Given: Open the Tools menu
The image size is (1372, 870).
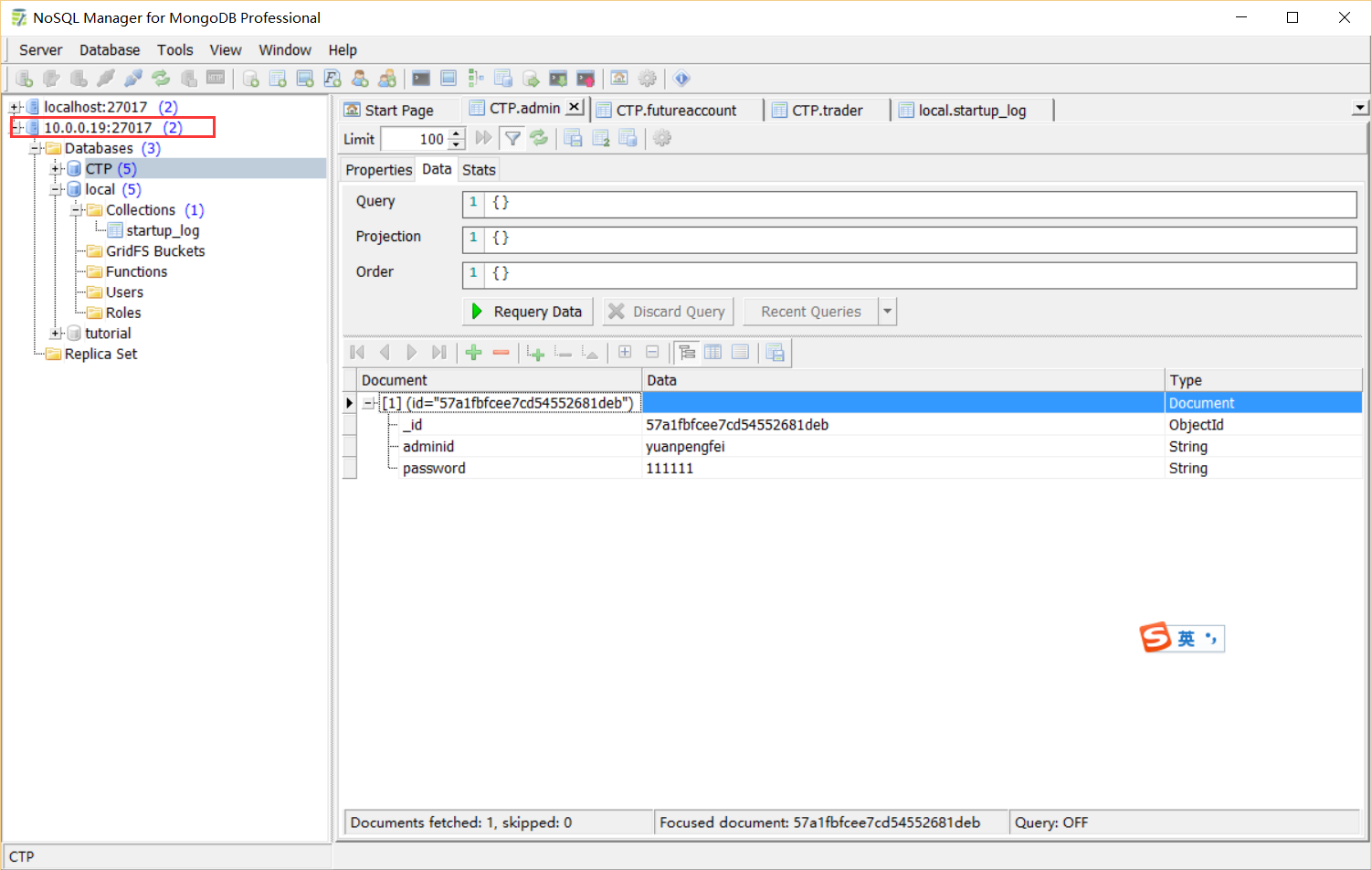Looking at the screenshot, I should pos(174,50).
